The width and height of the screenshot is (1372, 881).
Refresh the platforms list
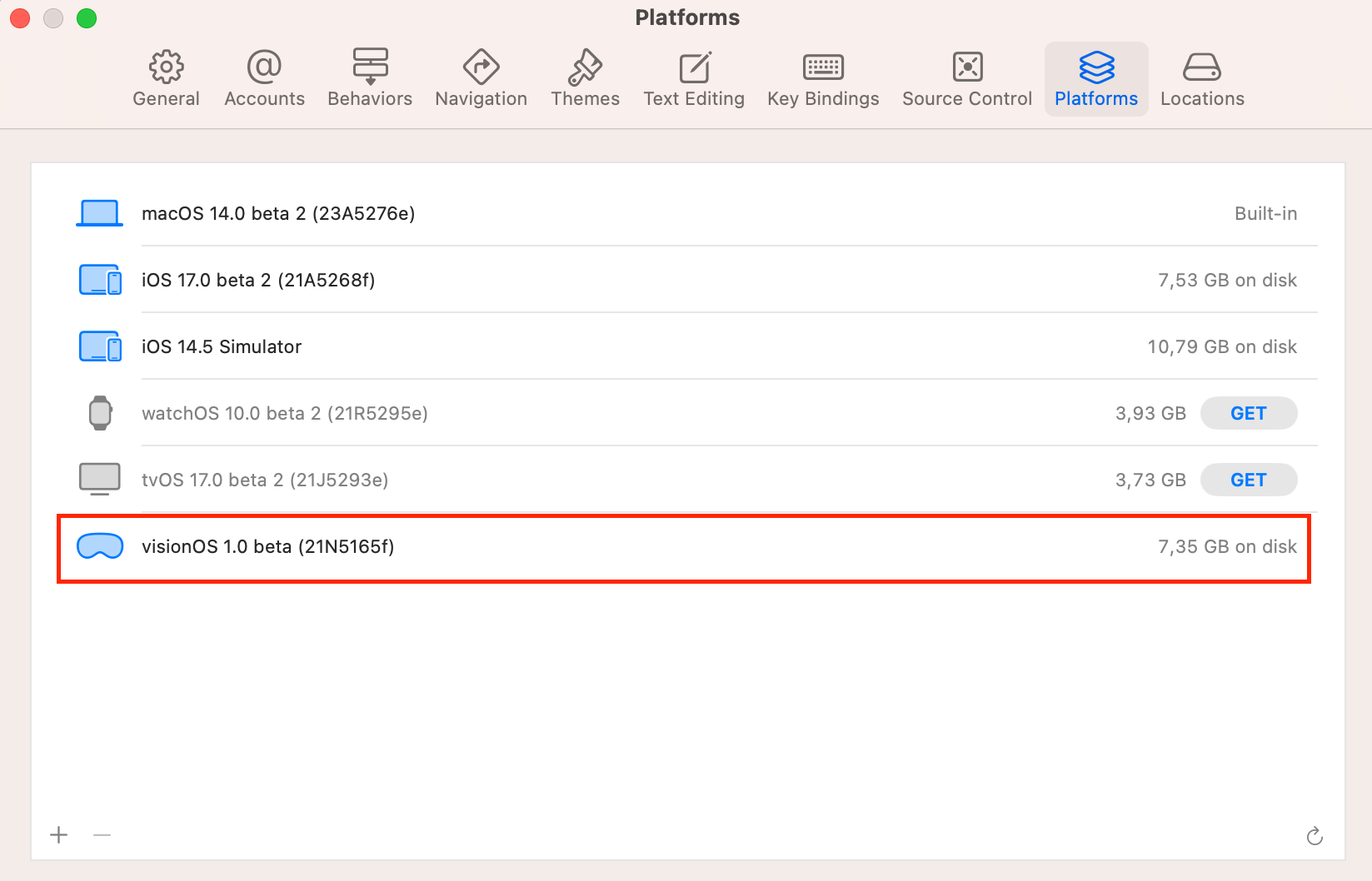[1315, 835]
